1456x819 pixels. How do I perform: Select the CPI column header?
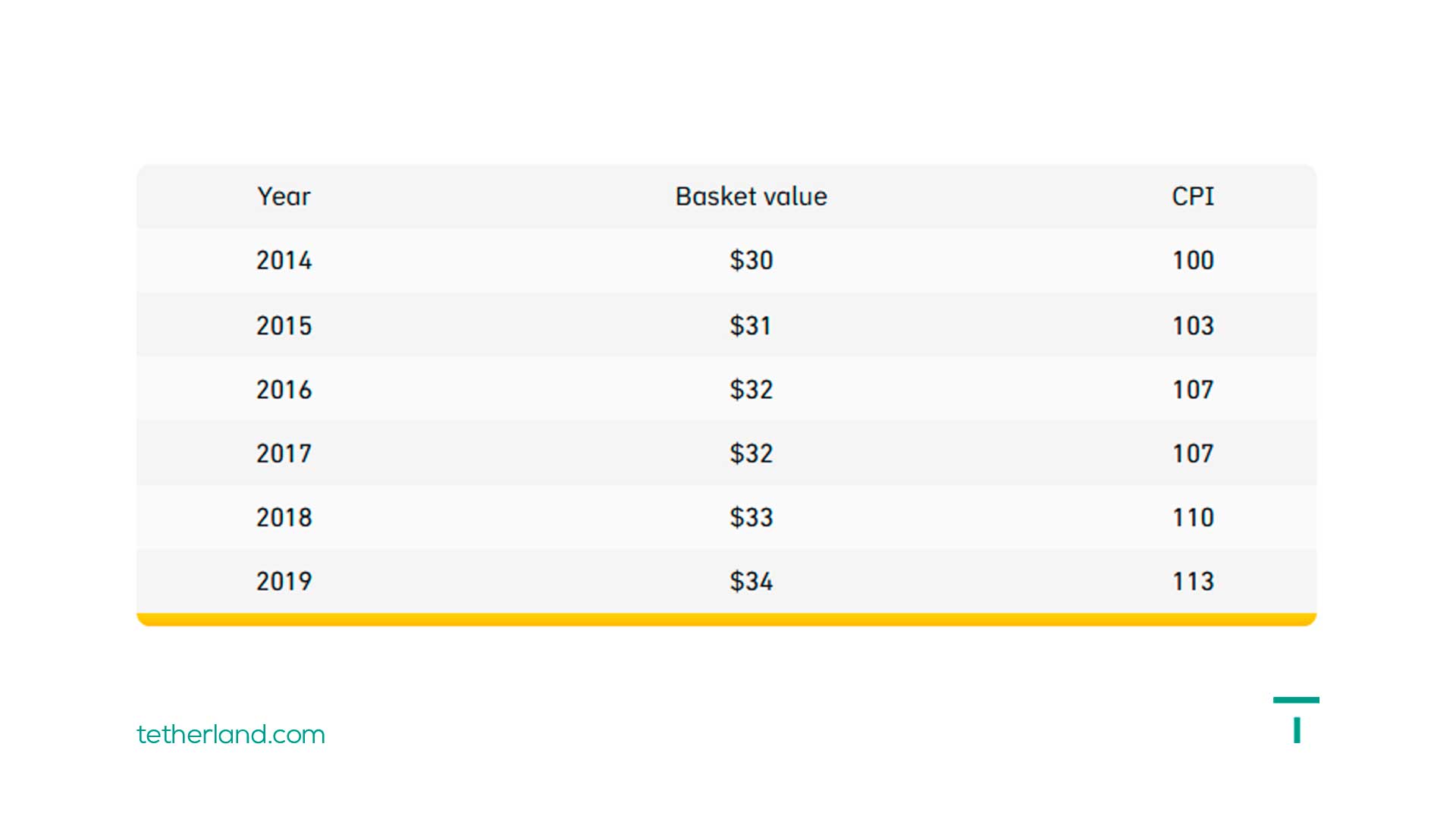(x=1193, y=196)
